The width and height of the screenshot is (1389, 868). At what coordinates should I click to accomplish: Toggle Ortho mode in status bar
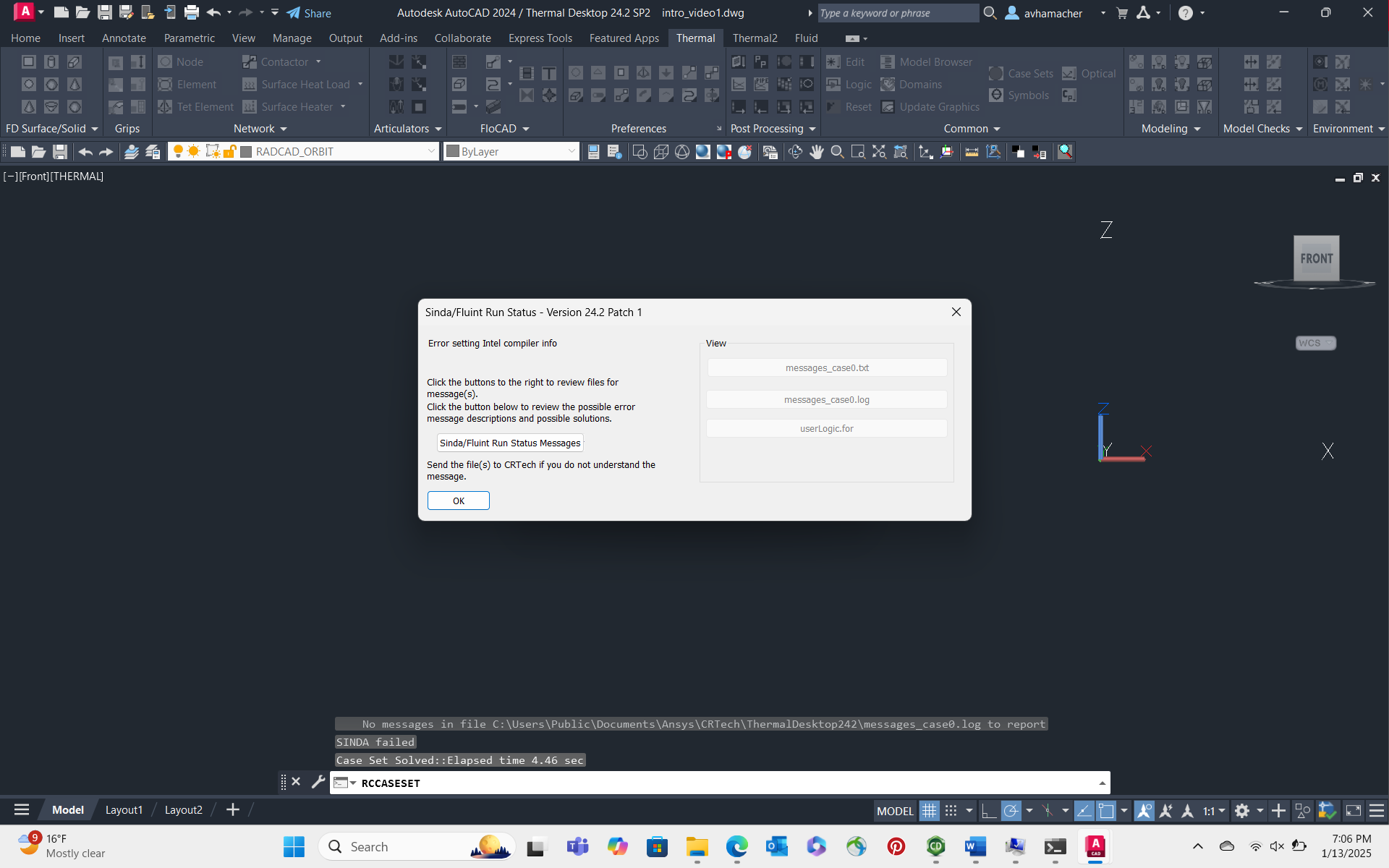tap(988, 811)
